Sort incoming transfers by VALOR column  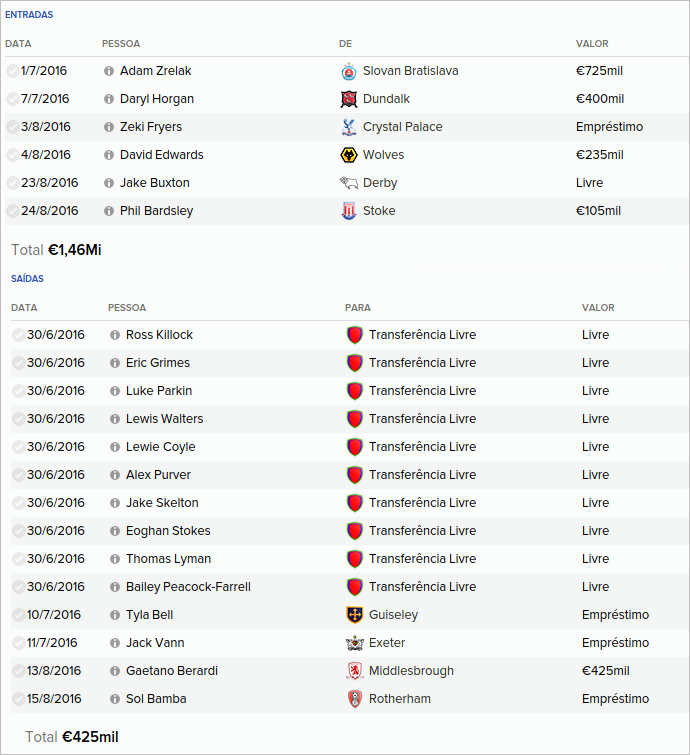[x=592, y=44]
